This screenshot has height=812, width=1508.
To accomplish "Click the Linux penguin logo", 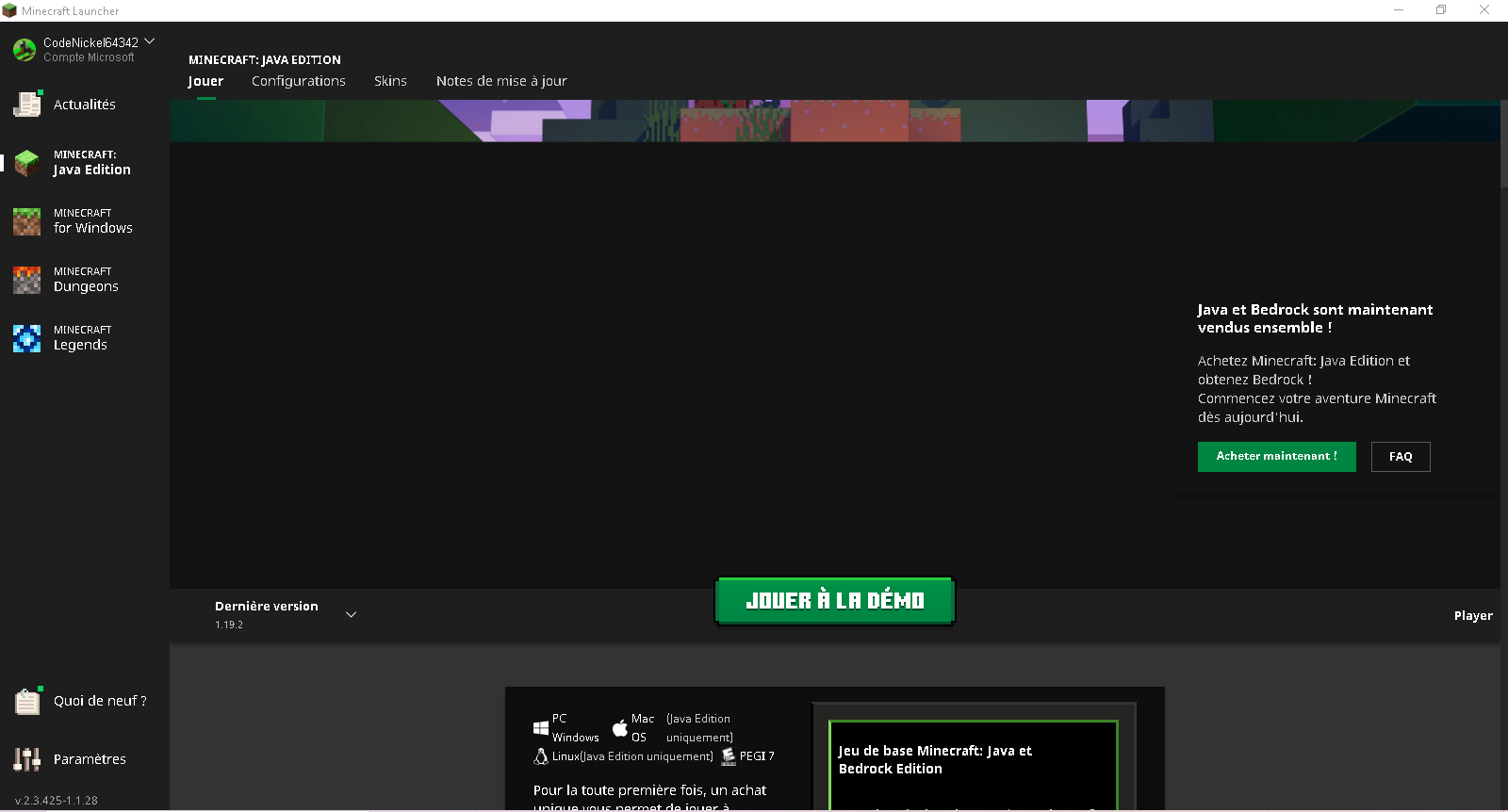I will coord(541,756).
